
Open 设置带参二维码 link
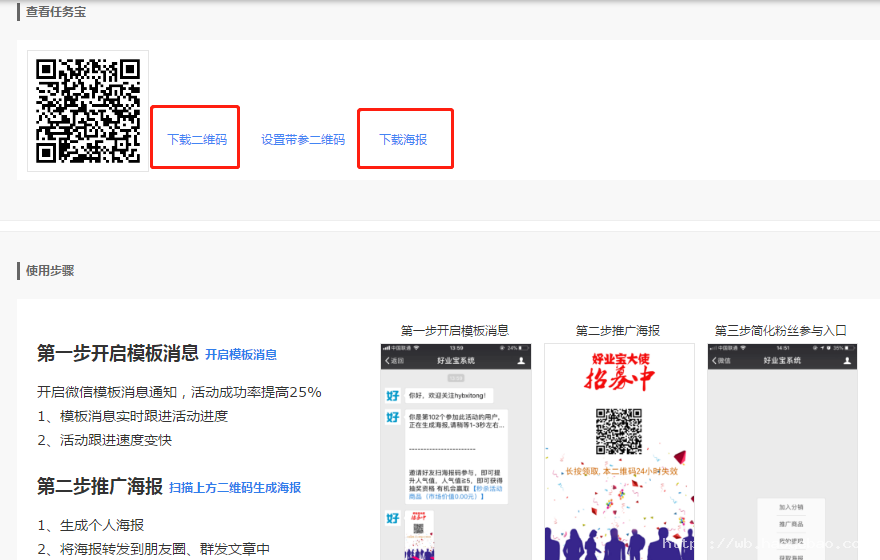[x=303, y=139]
